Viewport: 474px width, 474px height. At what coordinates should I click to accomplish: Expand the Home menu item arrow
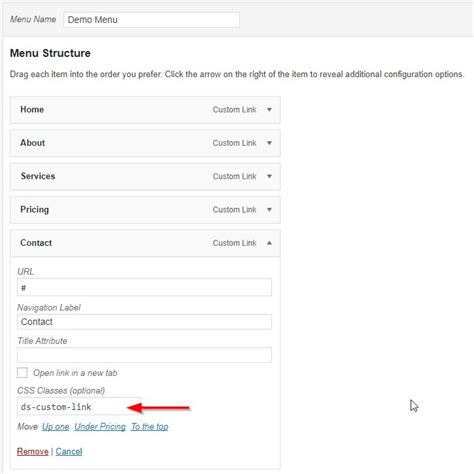(269, 110)
